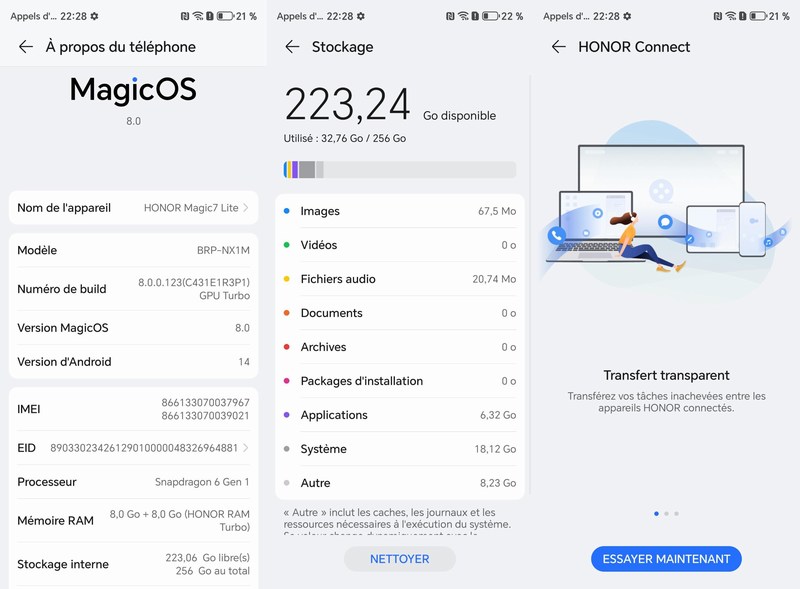Viewport: 800px width, 589px height.
Task: Tap Wi-Fi icon in Stockage status bar
Action: coord(463,16)
